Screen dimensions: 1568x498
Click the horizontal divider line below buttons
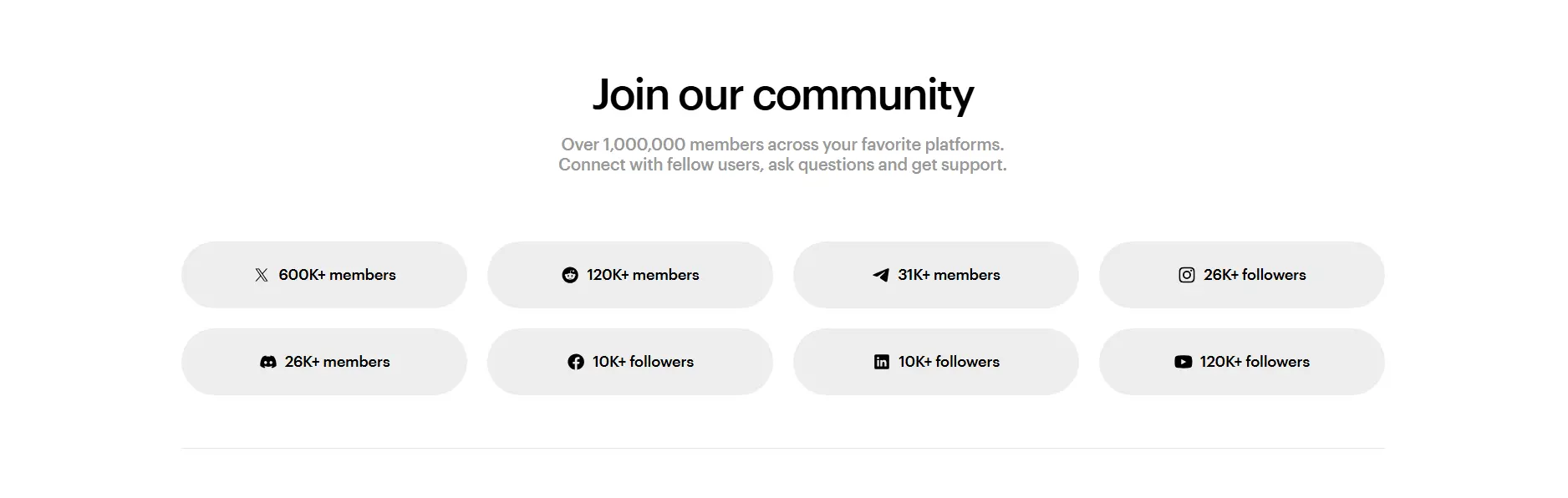pyautogui.click(x=783, y=448)
